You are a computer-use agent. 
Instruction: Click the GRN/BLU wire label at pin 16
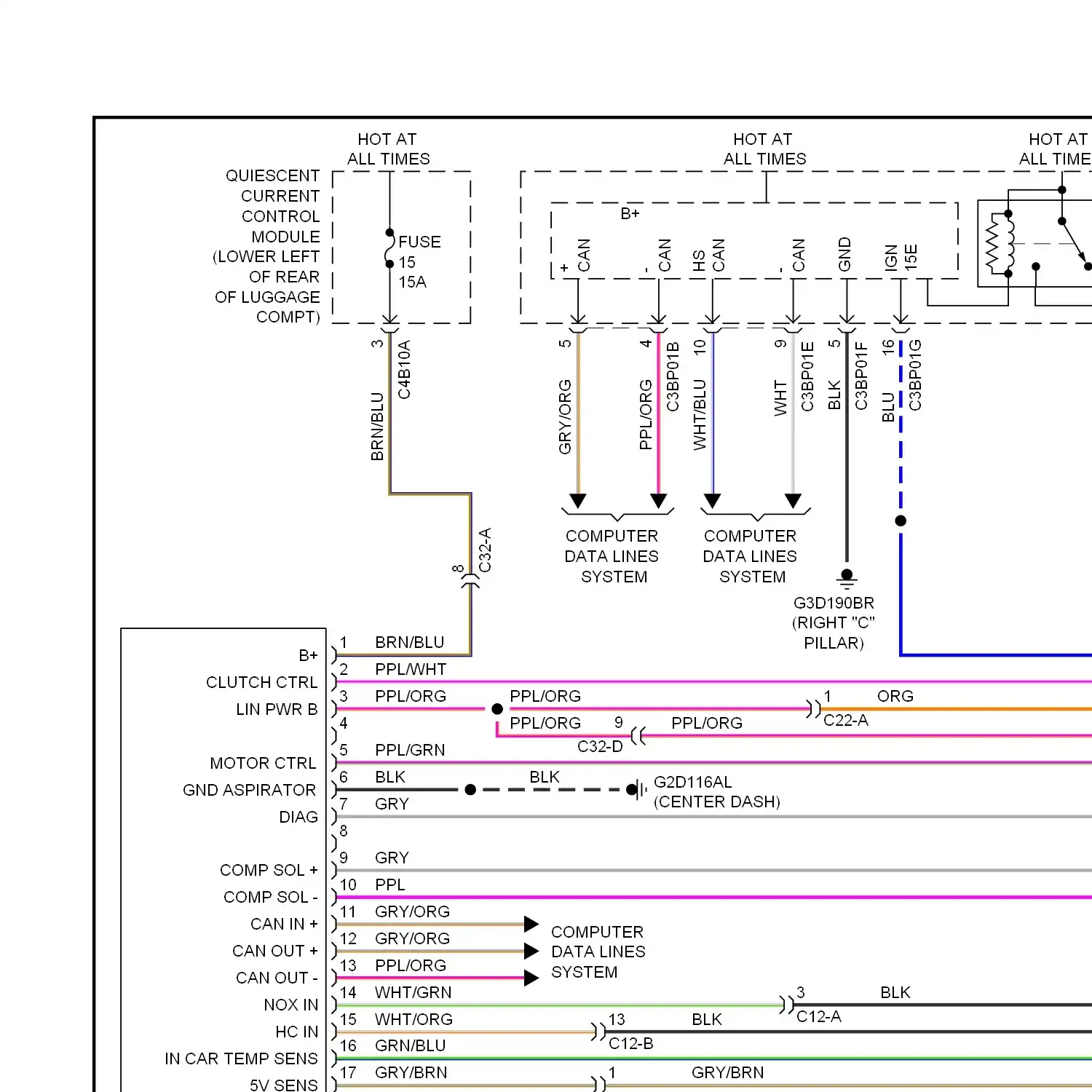(410, 1045)
